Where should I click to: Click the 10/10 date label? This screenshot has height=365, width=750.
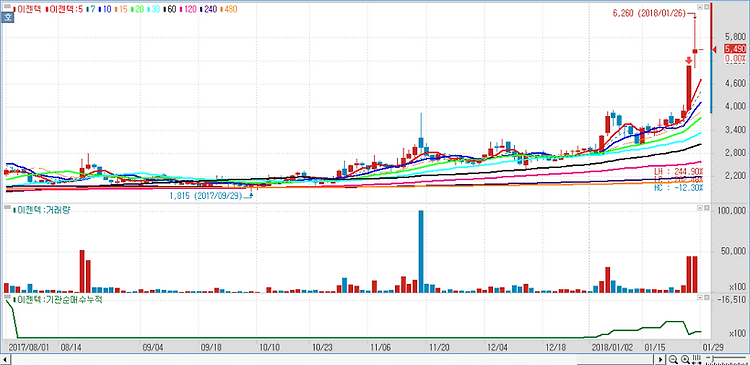point(269,346)
